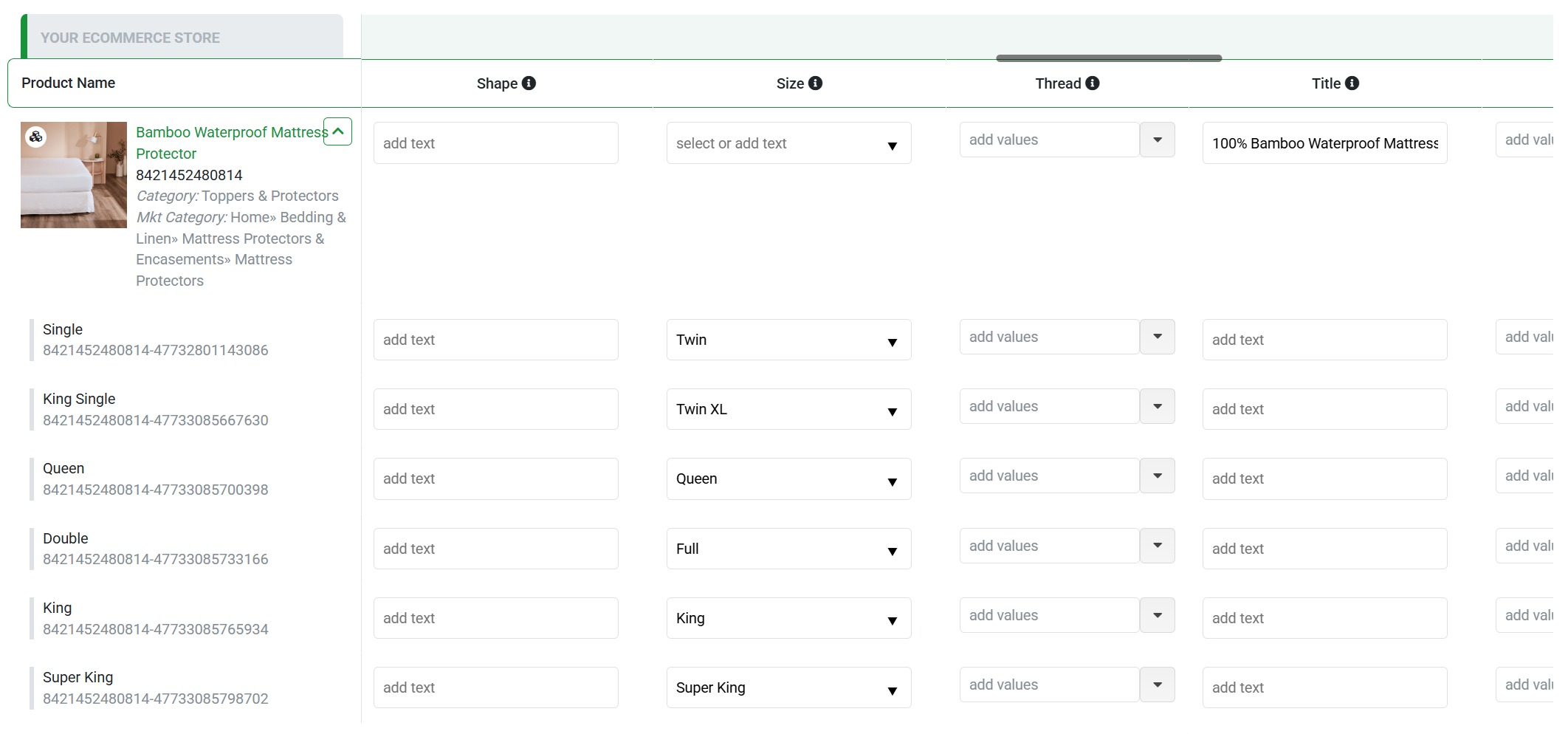
Task: Open Thread values dropdown arrow for parent product
Action: (x=1158, y=140)
